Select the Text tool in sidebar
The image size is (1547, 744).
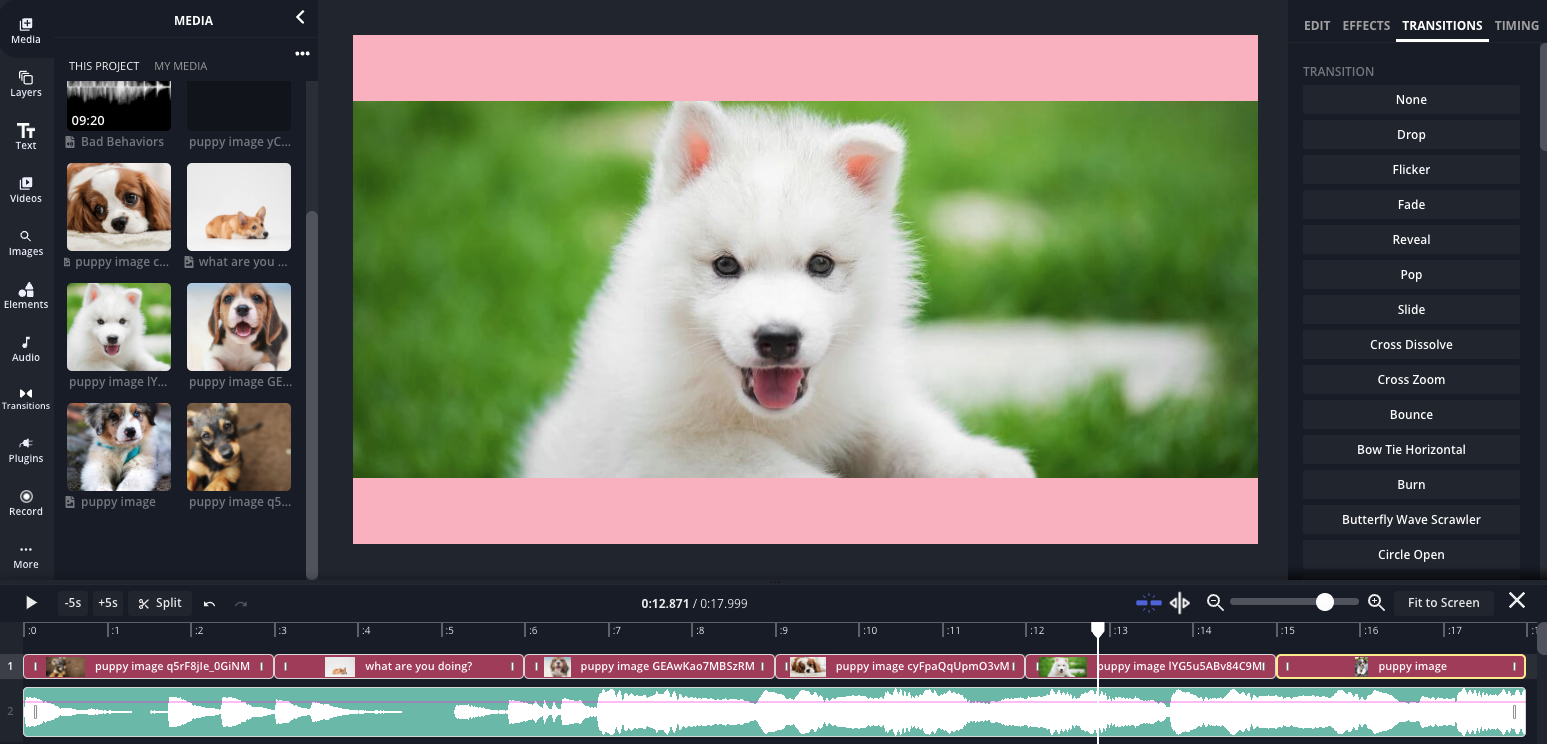26,136
